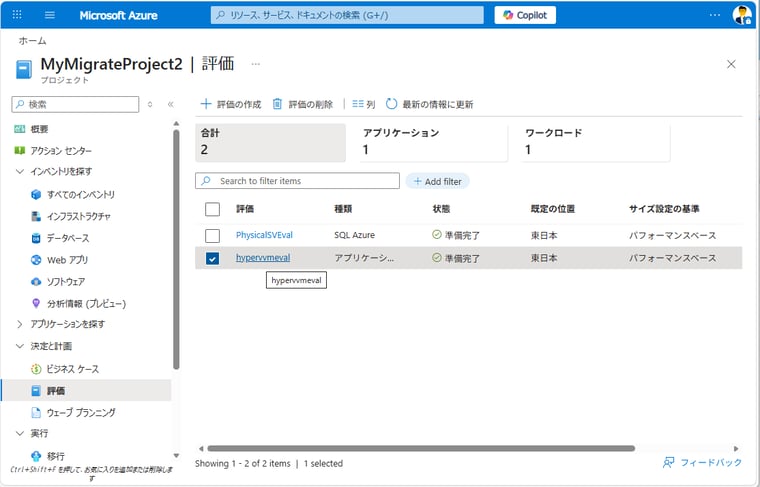760x487 pixels.
Task: Click the MyMigrateProject2 project icon
Action: [24, 69]
